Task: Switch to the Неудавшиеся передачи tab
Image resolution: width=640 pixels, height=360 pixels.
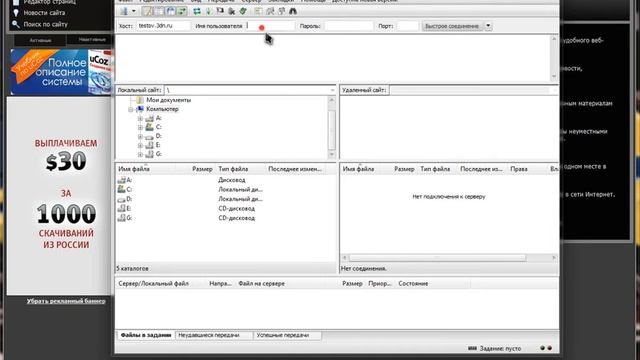Action: [214, 335]
